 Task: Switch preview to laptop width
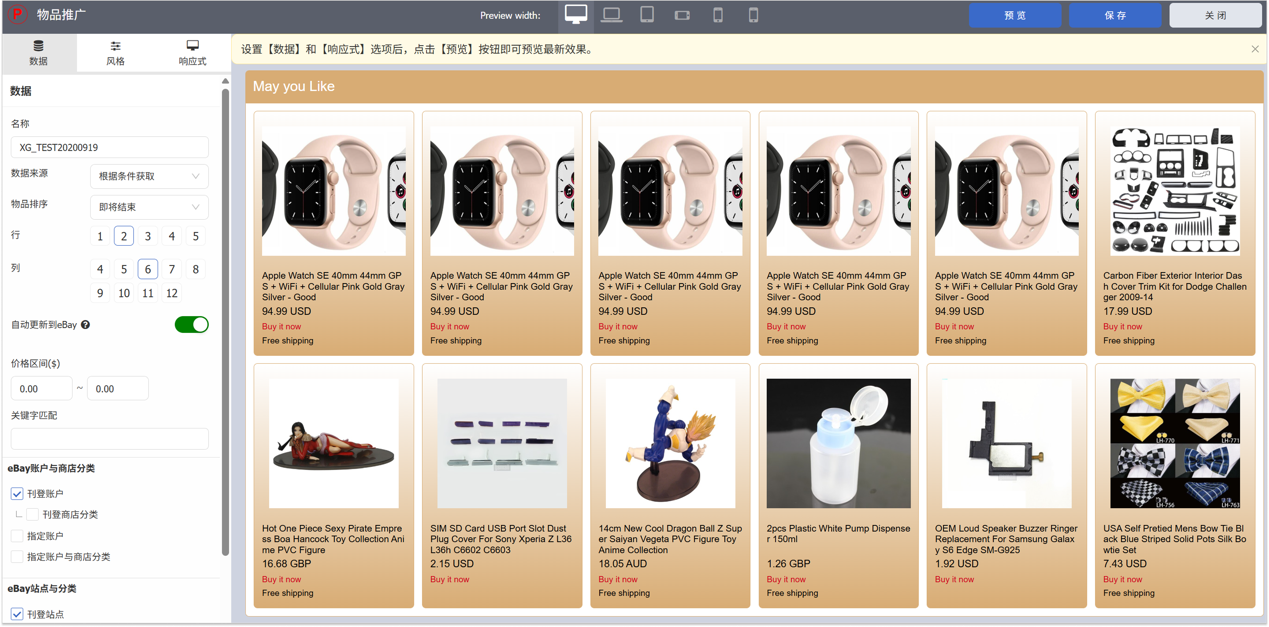click(x=611, y=15)
